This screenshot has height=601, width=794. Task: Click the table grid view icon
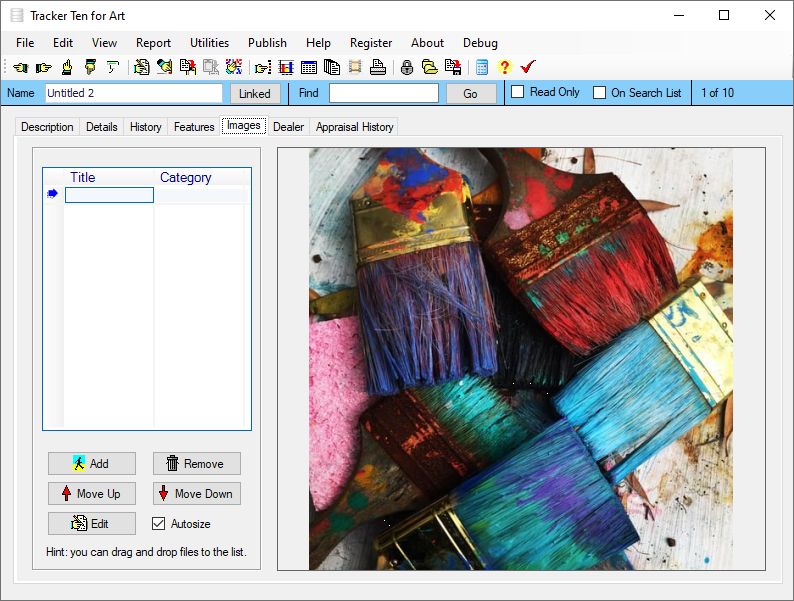pyautogui.click(x=309, y=68)
